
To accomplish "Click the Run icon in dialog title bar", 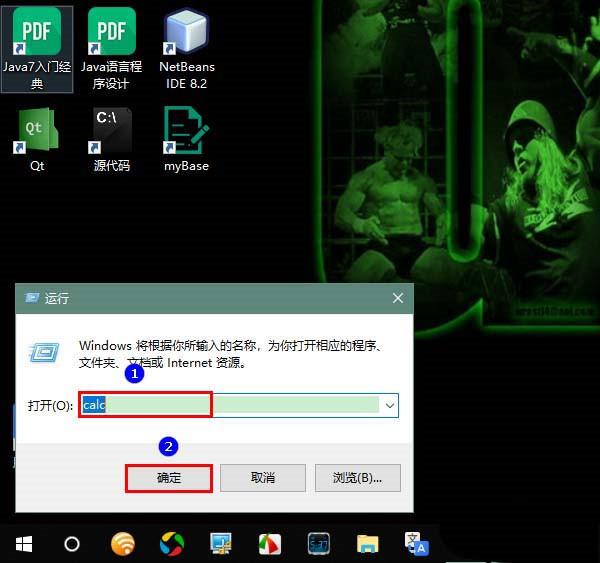I will coord(32,298).
